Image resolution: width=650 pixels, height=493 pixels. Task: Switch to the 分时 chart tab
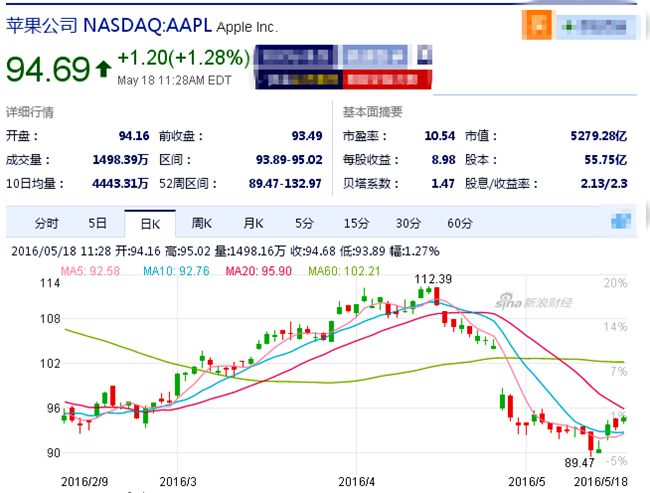pos(47,222)
